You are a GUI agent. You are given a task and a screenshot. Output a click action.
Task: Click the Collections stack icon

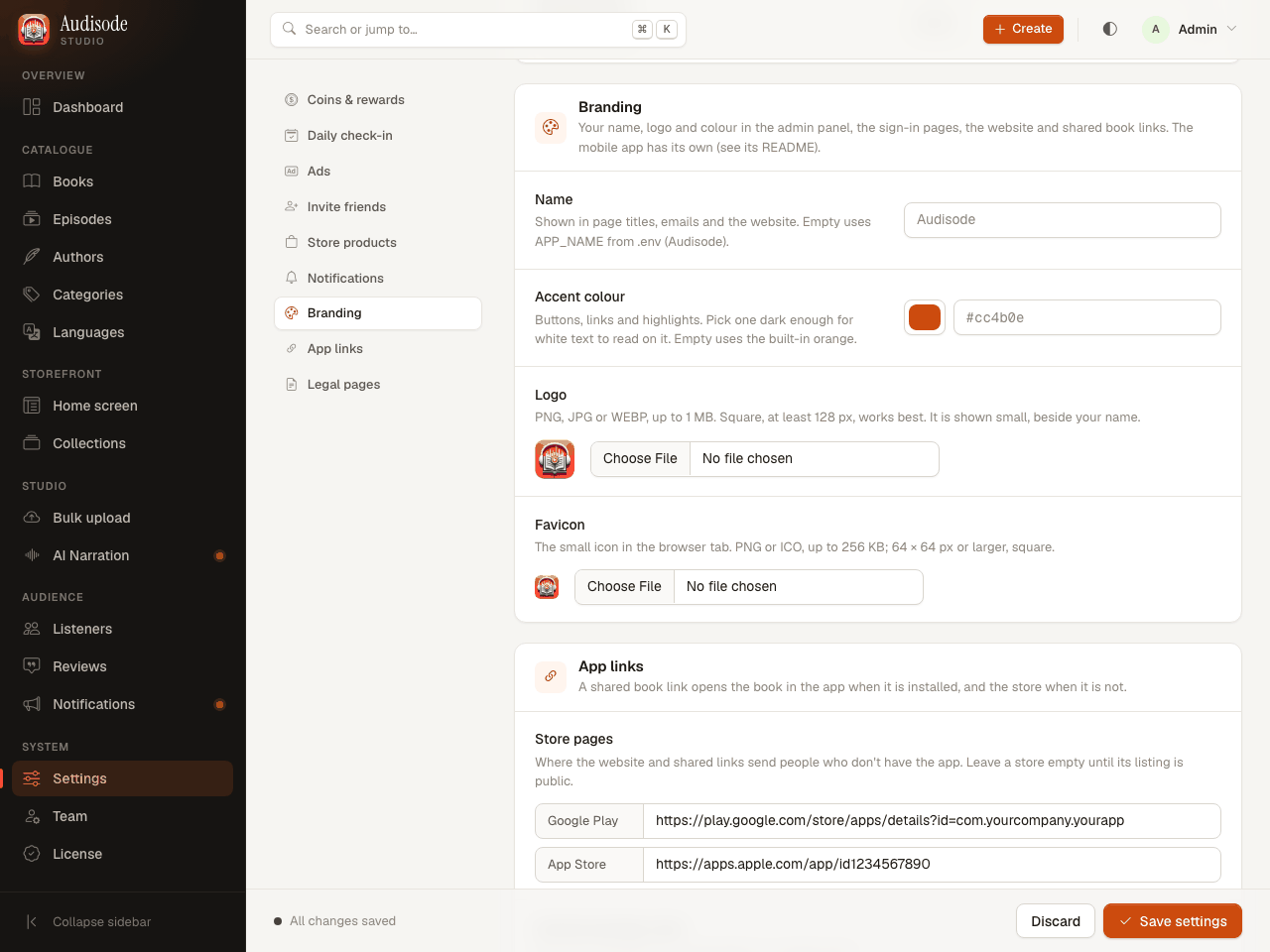click(32, 443)
